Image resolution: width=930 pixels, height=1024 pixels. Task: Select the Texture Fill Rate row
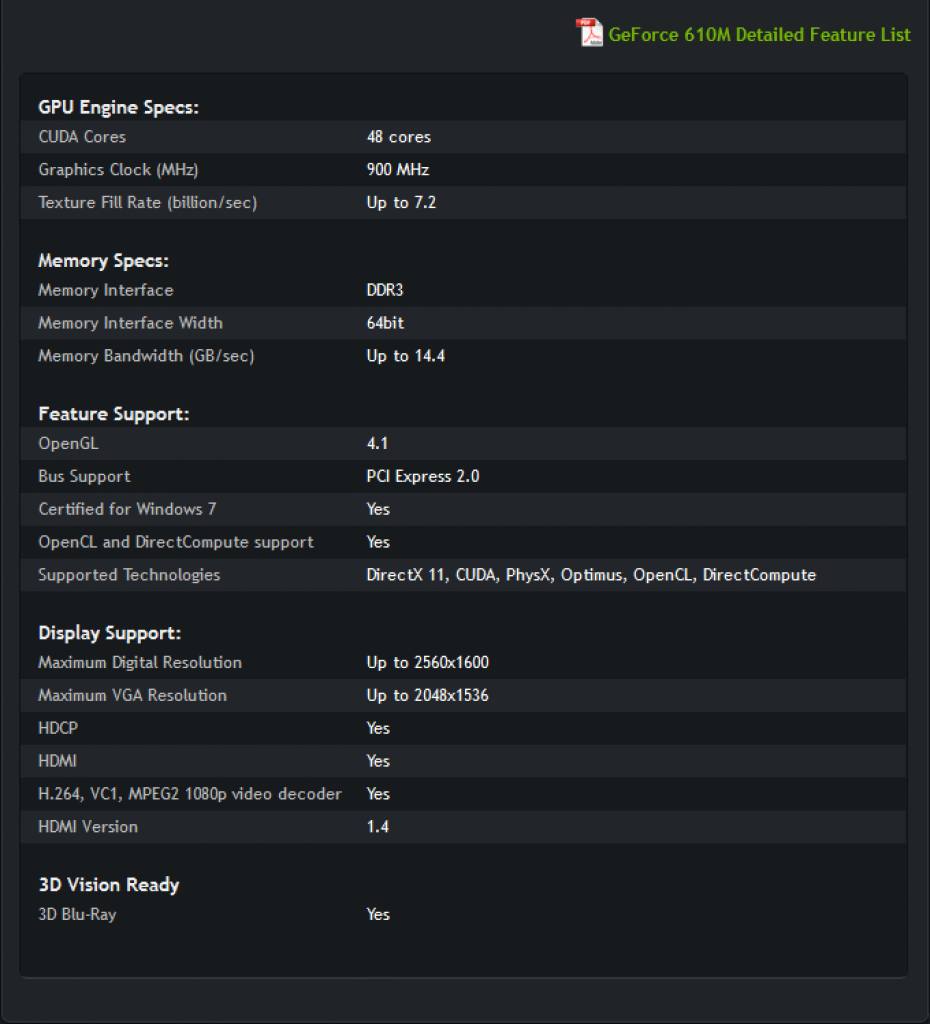coord(463,202)
